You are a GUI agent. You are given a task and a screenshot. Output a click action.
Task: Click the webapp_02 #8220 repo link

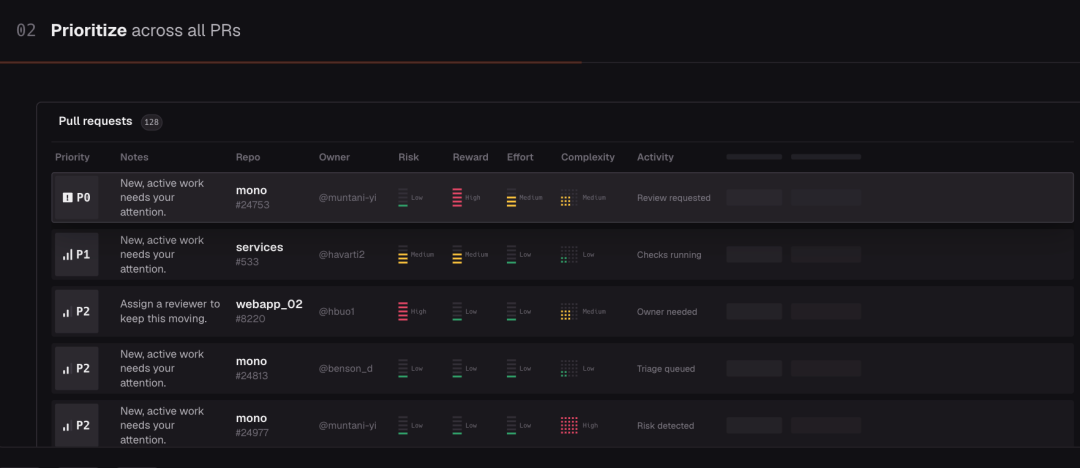[x=269, y=312]
